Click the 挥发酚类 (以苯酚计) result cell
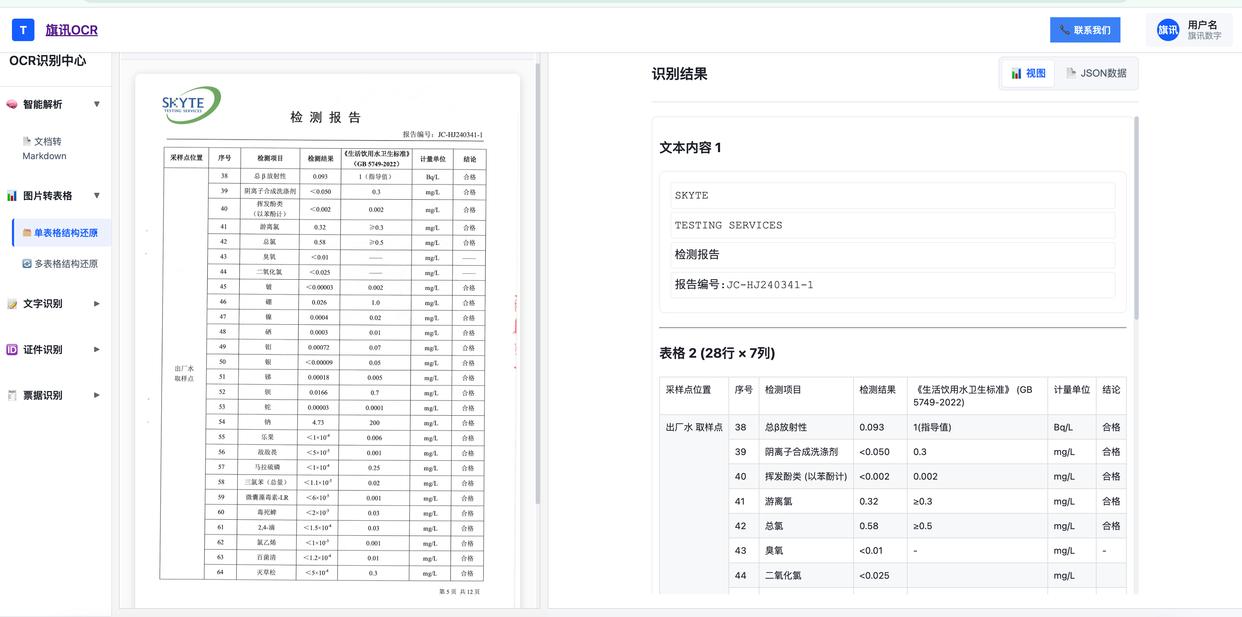 point(806,477)
